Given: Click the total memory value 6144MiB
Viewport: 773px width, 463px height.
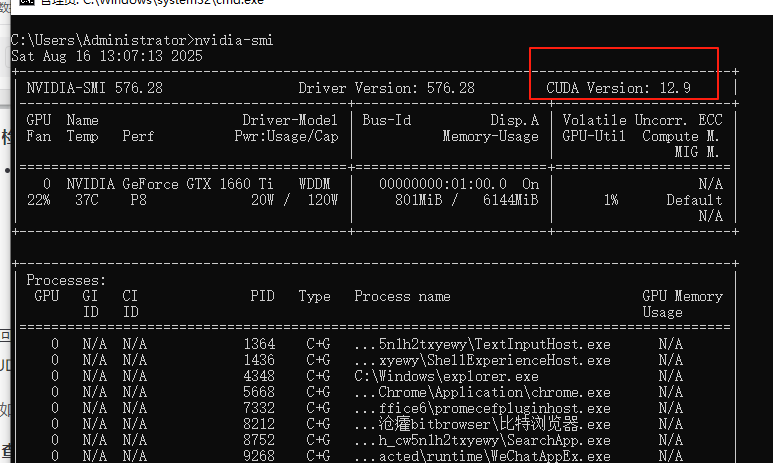Looking at the screenshot, I should point(510,200).
